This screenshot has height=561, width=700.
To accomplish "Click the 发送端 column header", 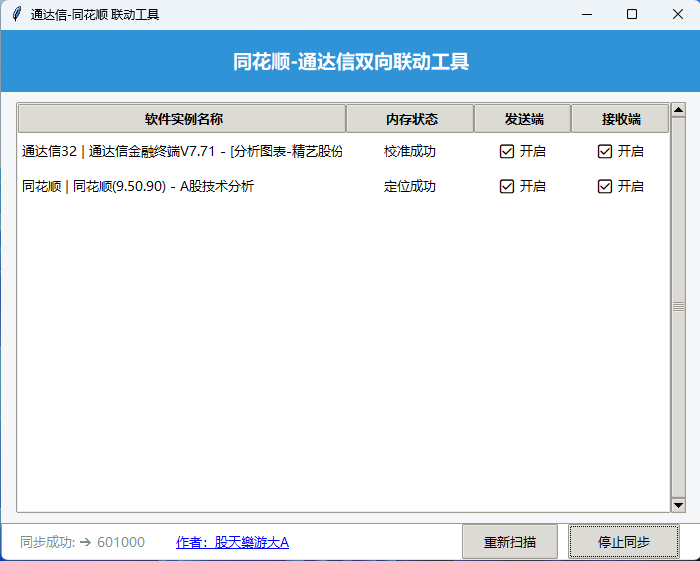I will click(x=523, y=119).
